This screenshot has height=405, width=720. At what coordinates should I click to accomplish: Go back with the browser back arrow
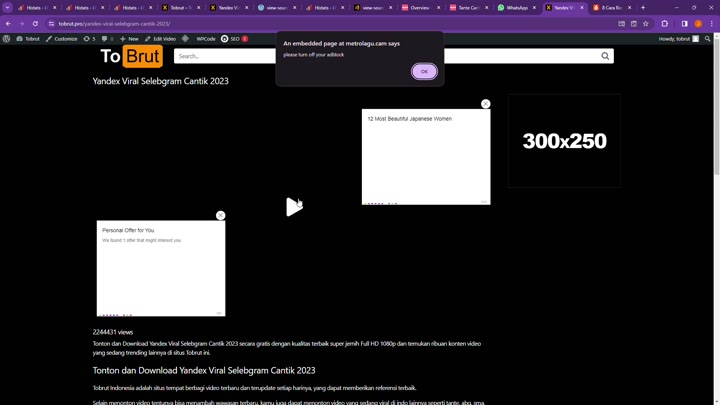click(x=8, y=24)
